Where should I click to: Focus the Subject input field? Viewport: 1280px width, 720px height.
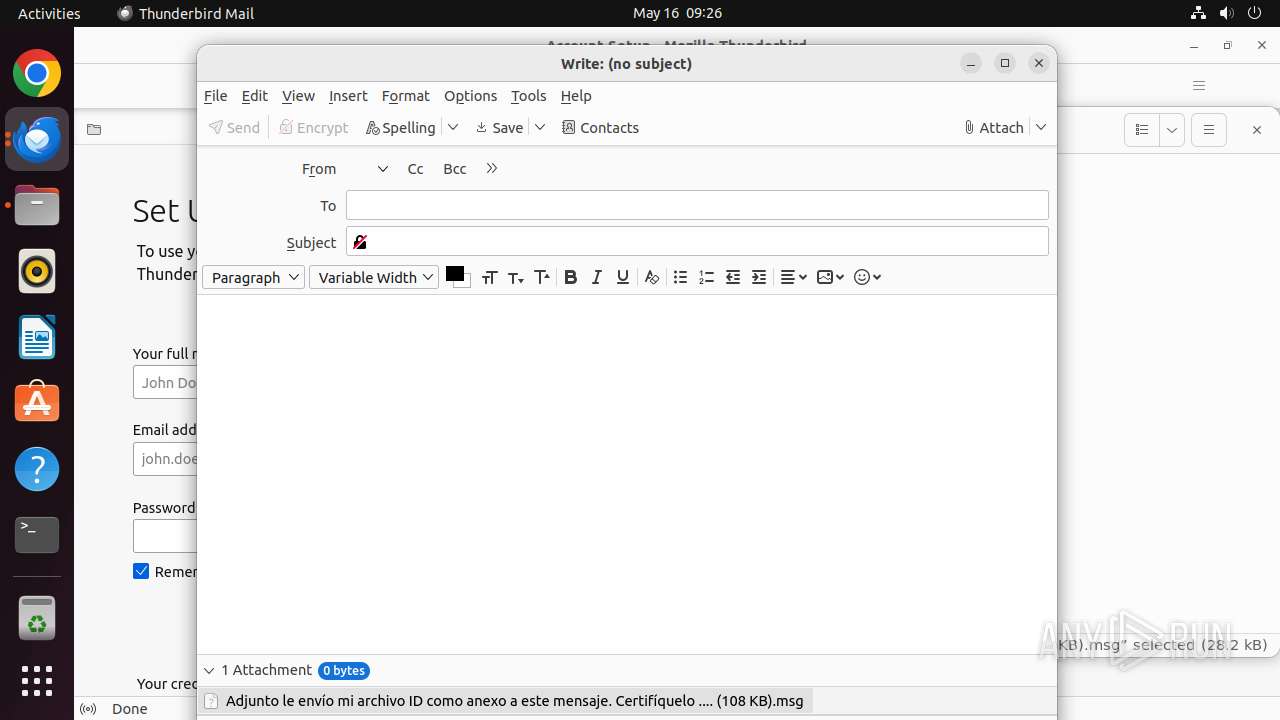click(697, 241)
